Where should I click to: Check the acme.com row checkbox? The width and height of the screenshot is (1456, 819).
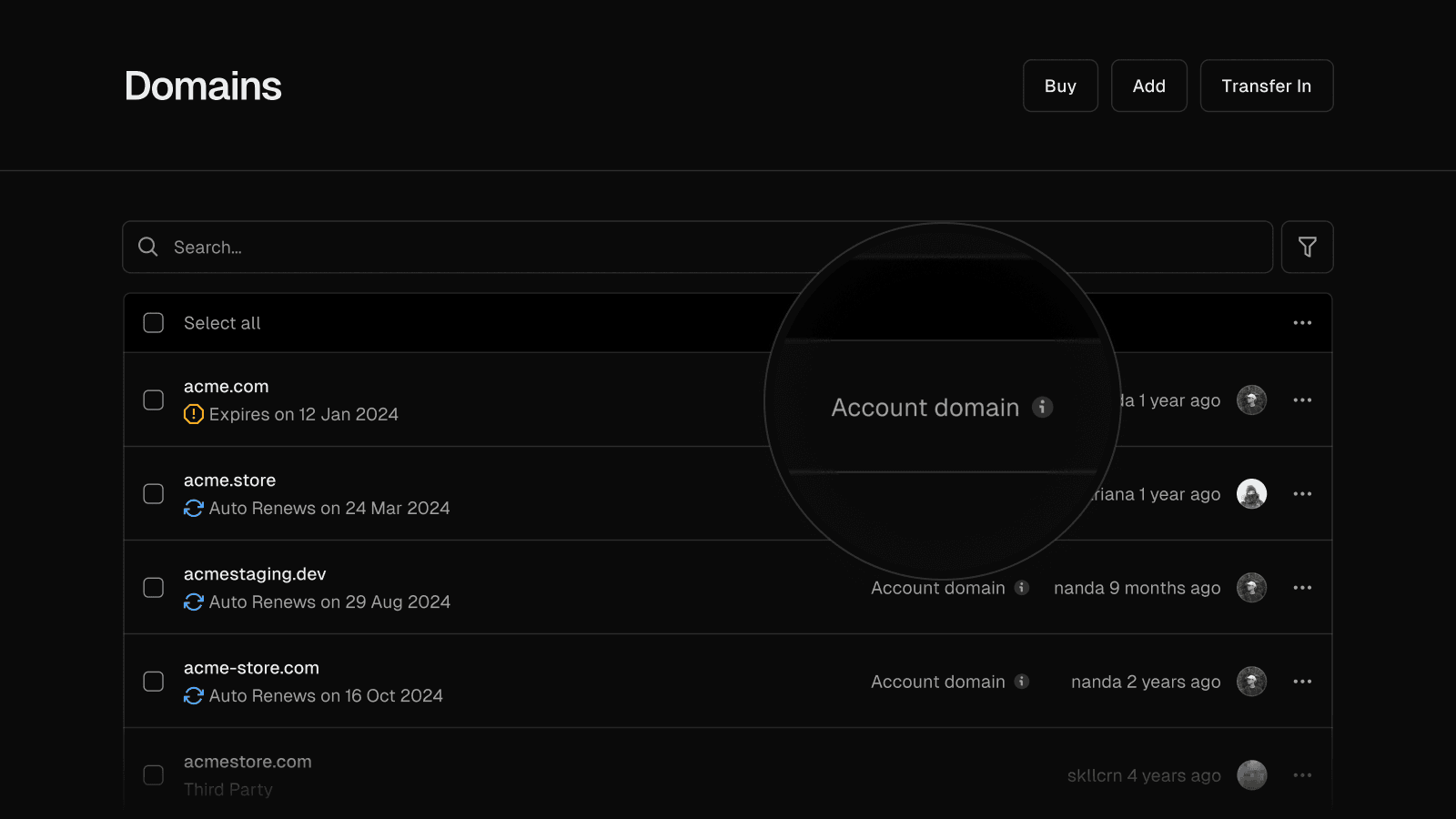154,400
